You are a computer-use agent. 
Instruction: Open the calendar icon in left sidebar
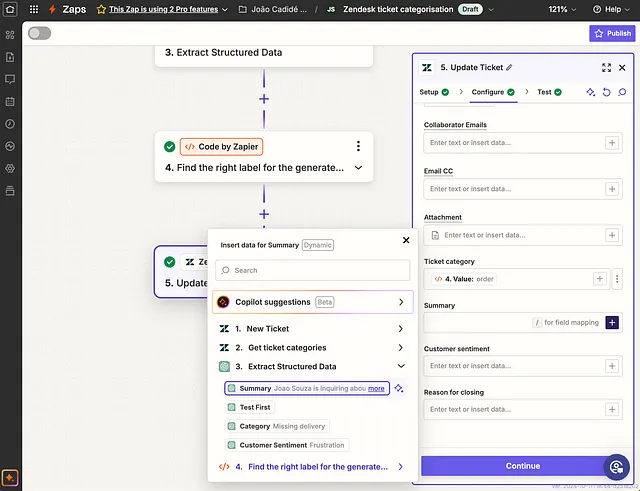pos(10,102)
